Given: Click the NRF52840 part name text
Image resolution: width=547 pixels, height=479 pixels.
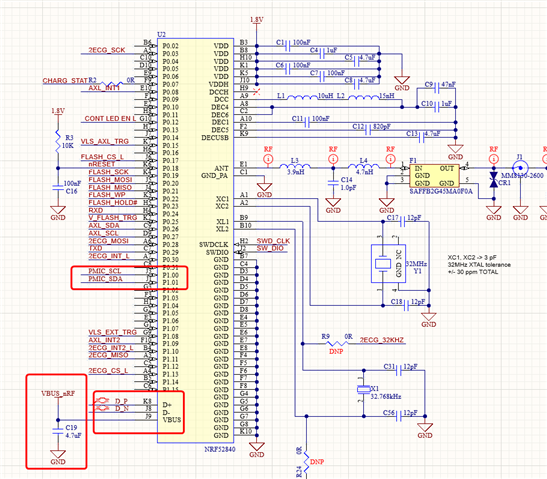Looking at the screenshot, I should coord(220,450).
